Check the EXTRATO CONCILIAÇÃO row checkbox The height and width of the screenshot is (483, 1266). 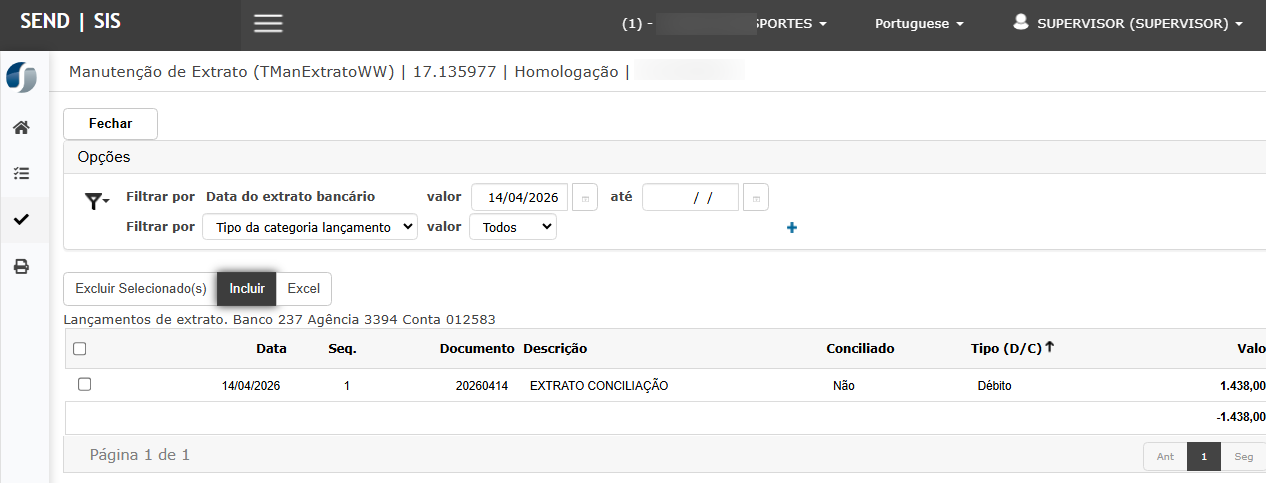[84, 384]
